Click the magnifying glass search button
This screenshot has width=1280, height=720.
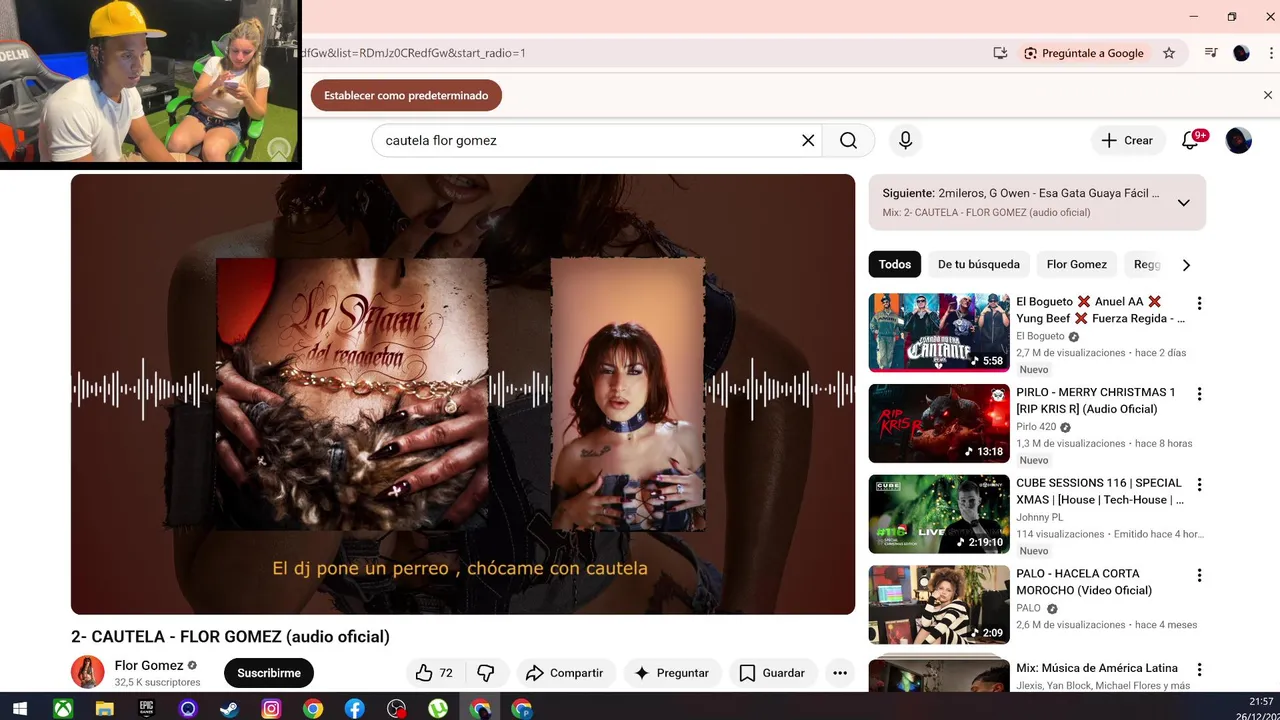click(x=848, y=141)
